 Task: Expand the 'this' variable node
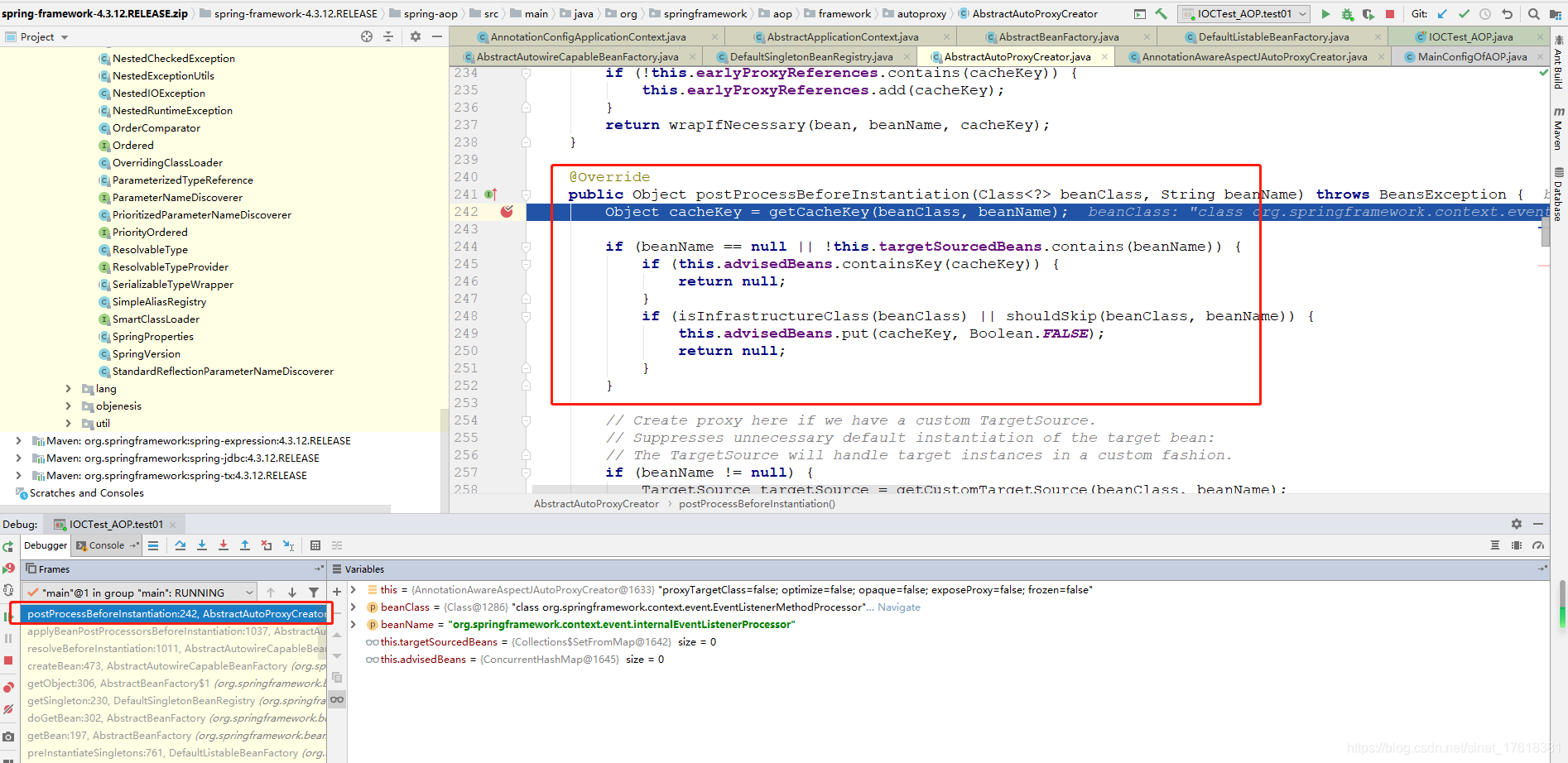tap(354, 590)
